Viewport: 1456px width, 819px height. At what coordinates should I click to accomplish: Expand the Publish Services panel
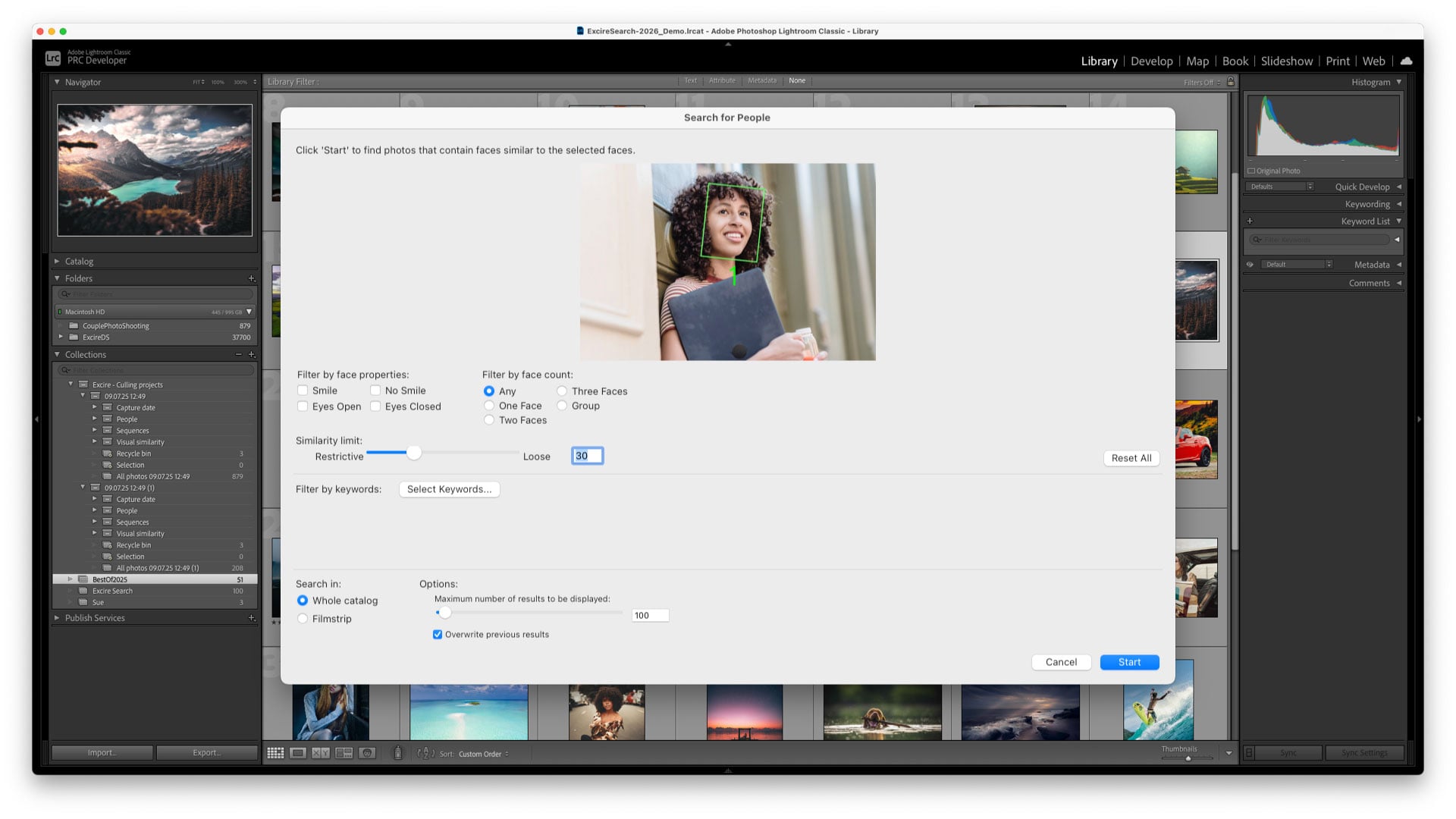click(x=57, y=618)
